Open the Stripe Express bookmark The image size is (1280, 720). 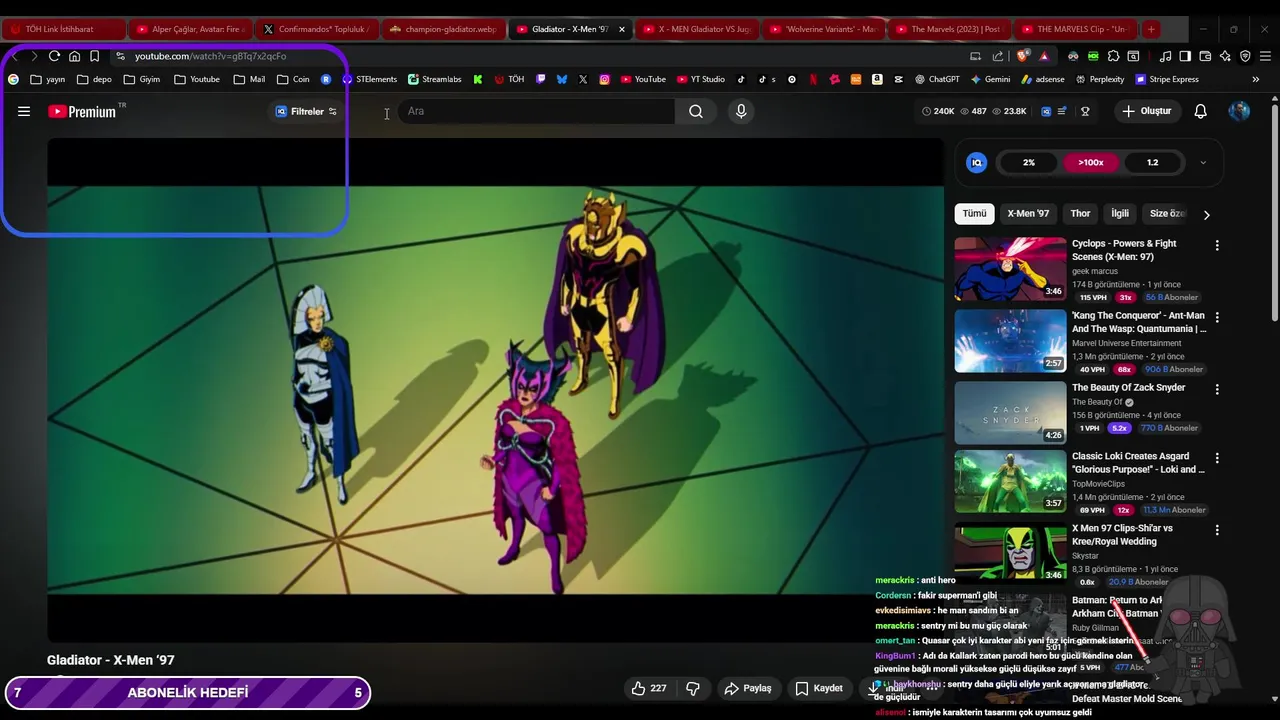pos(1166,79)
